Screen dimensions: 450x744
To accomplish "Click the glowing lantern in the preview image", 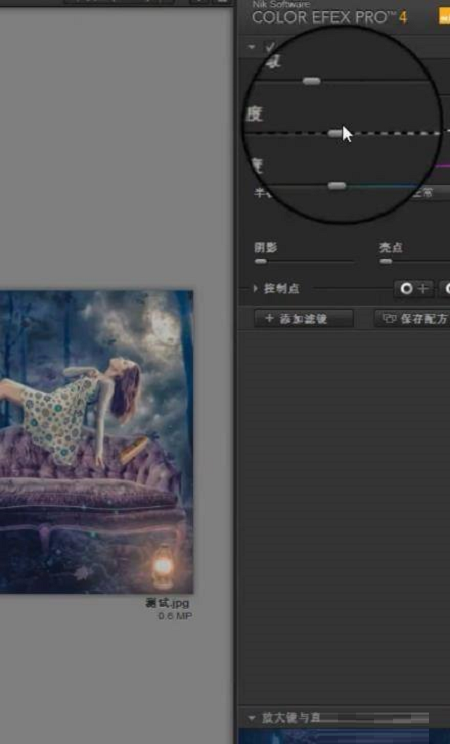I will (x=162, y=567).
